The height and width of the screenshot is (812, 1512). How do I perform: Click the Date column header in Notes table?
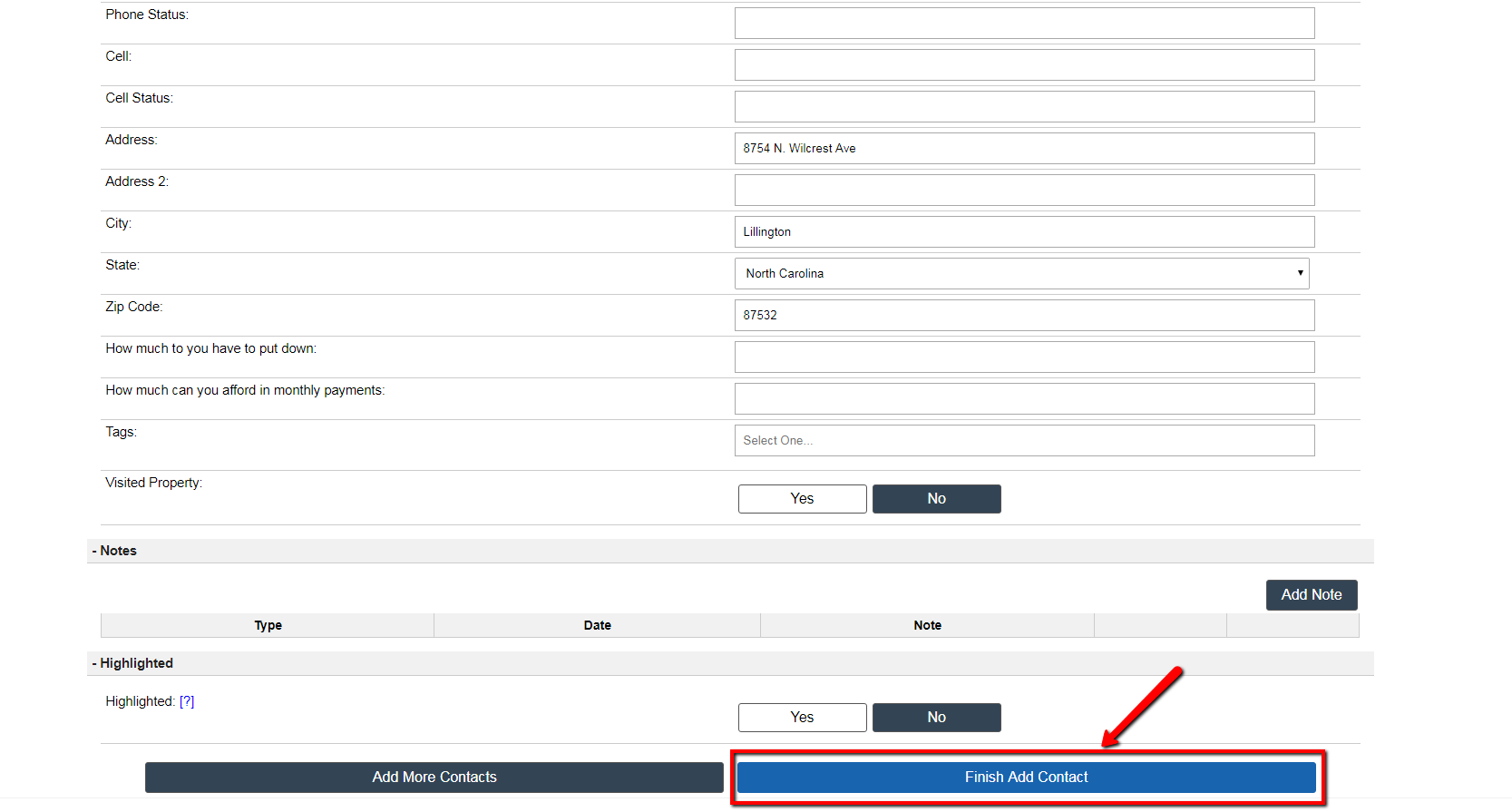597,625
